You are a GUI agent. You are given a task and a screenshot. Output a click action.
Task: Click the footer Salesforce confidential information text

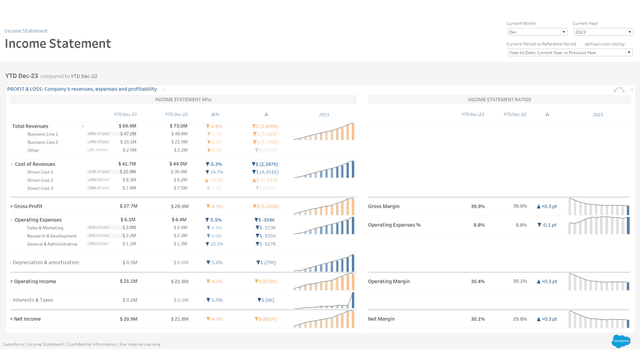coord(82,344)
